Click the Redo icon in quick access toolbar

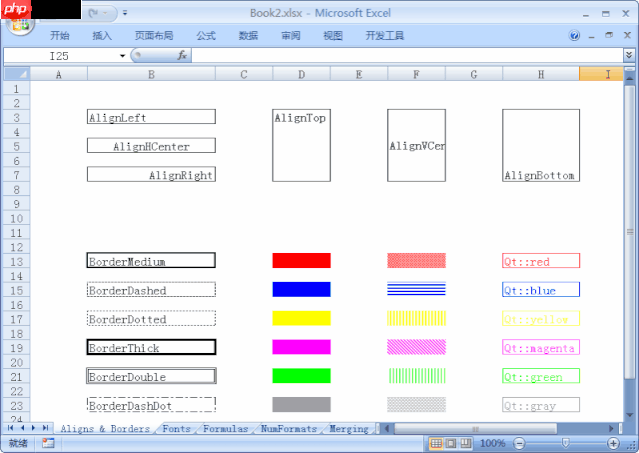(x=93, y=13)
